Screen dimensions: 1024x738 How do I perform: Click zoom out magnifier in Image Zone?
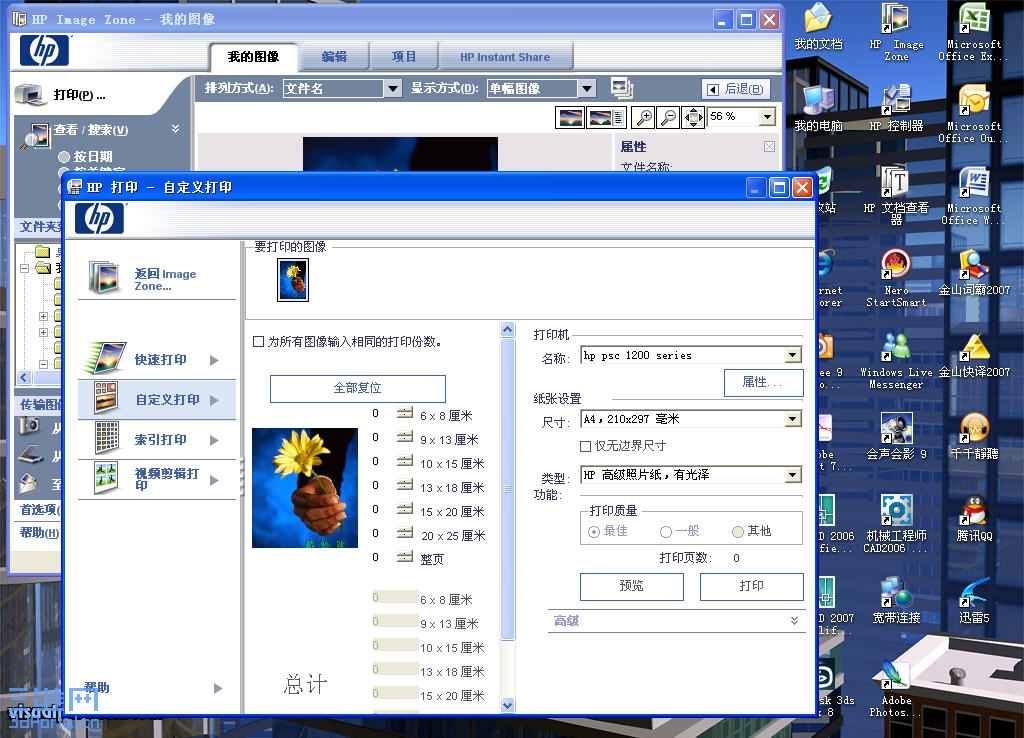pos(669,118)
